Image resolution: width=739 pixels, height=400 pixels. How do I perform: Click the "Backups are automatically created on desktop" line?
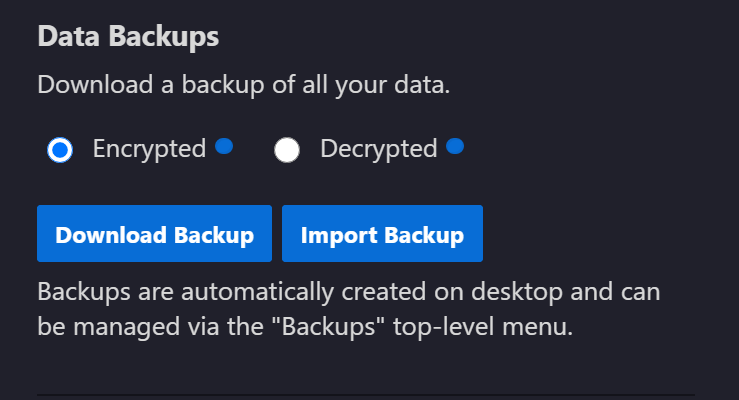(x=349, y=292)
